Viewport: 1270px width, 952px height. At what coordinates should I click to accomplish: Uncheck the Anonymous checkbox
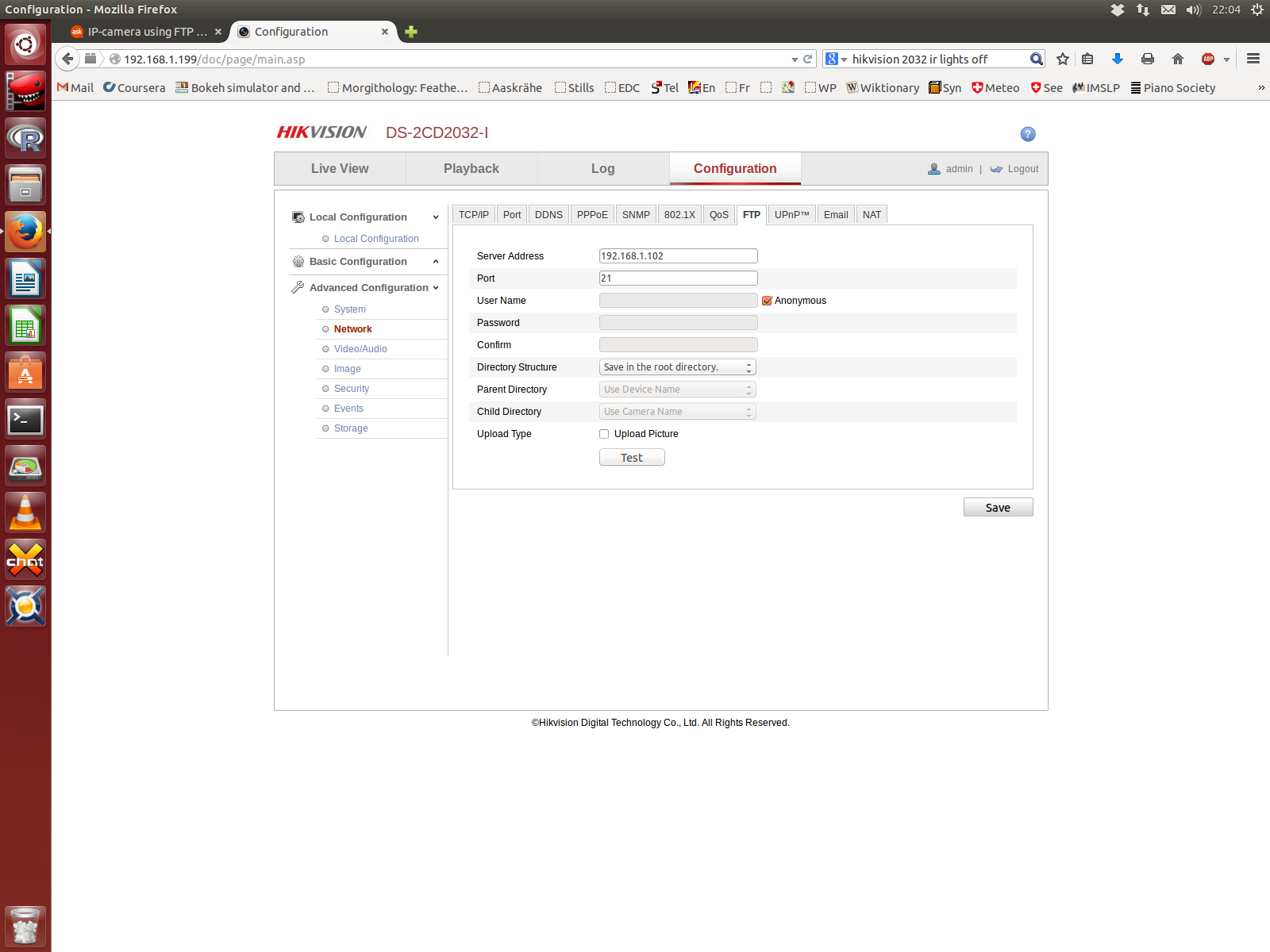pos(767,301)
